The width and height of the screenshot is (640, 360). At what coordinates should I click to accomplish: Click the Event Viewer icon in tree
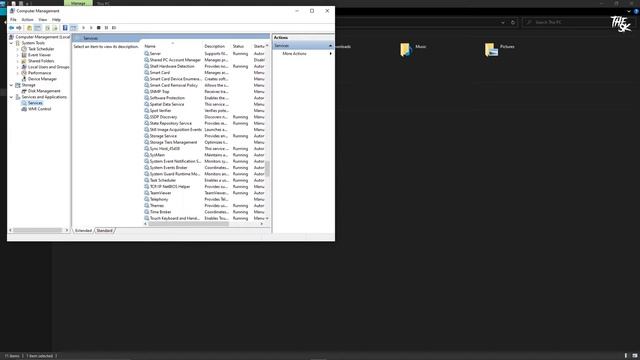coord(24,55)
